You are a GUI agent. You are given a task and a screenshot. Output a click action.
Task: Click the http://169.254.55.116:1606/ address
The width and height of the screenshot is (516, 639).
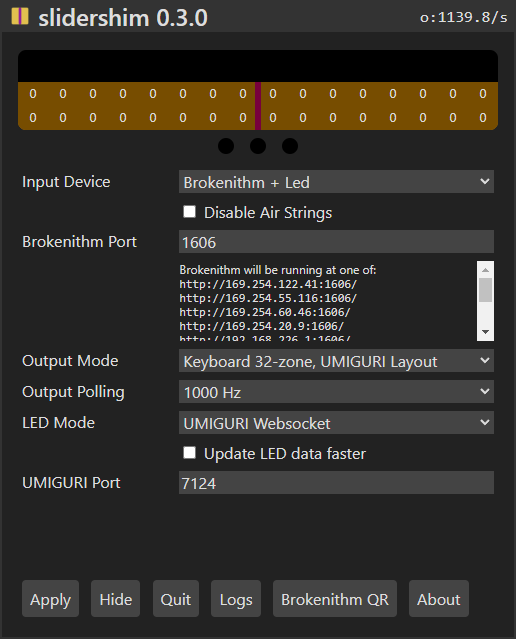click(268, 298)
